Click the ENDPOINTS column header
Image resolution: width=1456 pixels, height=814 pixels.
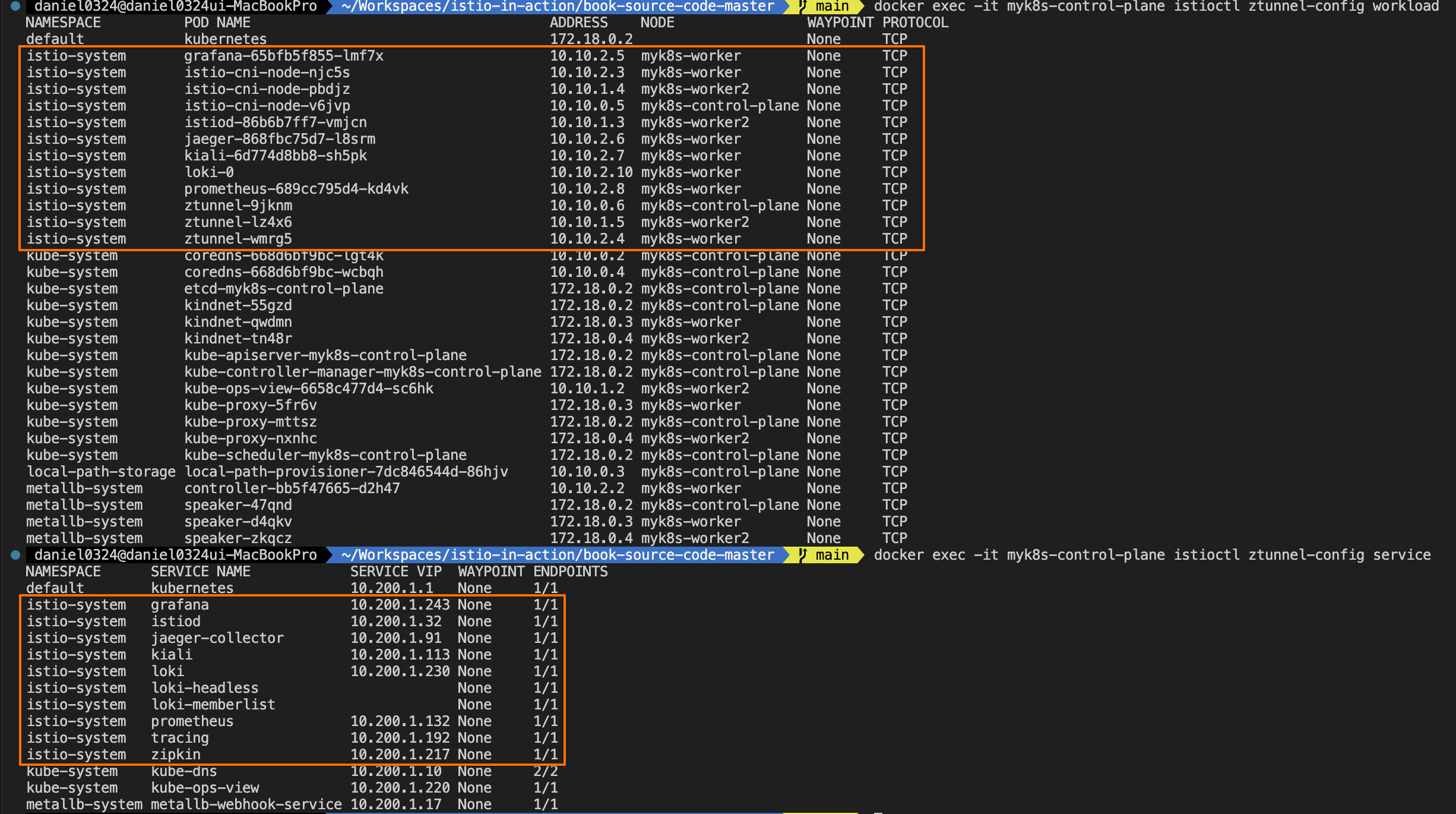point(570,572)
